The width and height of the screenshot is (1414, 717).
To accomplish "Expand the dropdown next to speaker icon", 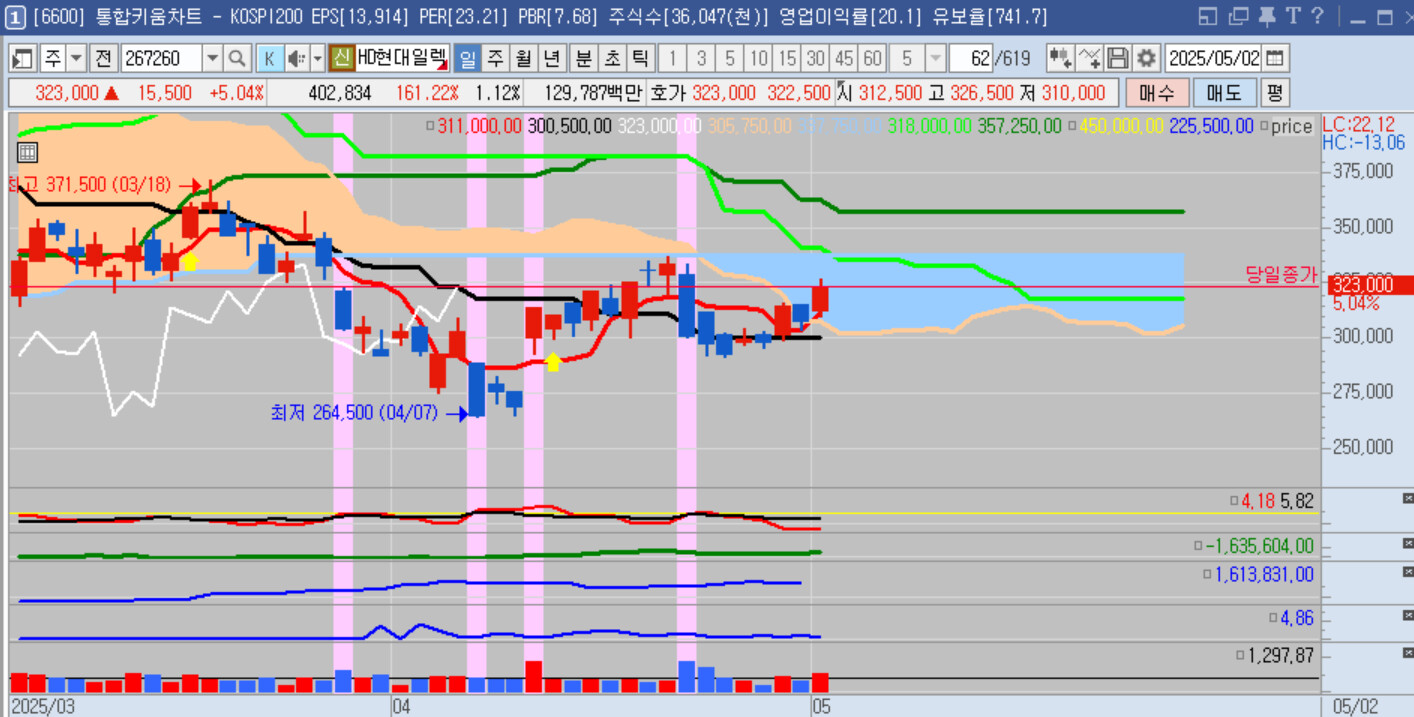I will (x=317, y=59).
